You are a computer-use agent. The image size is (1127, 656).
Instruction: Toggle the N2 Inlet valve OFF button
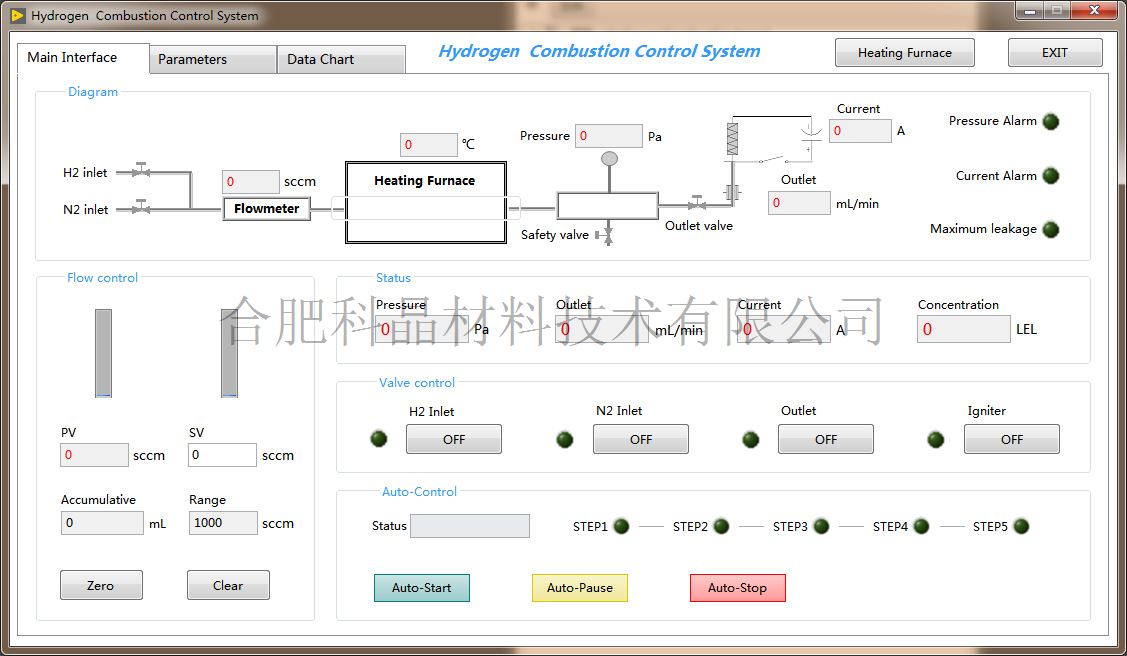[640, 439]
